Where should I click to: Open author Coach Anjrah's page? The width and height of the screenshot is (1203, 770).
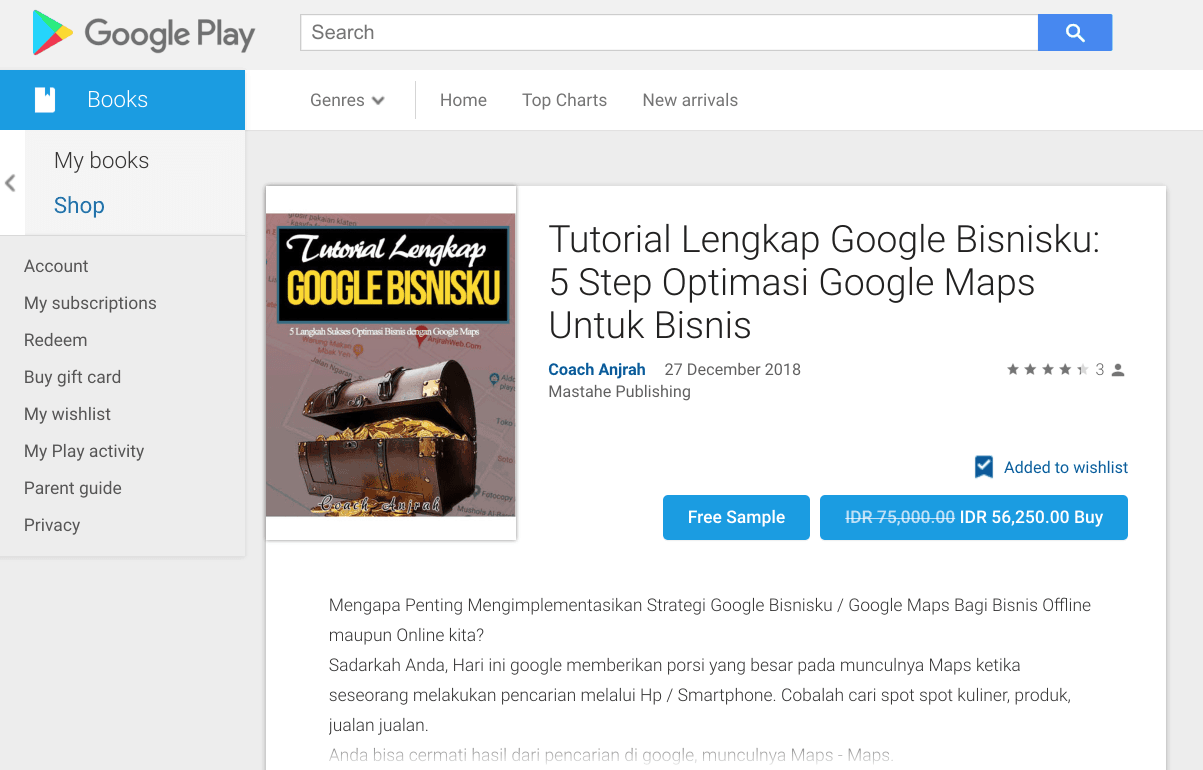click(597, 369)
